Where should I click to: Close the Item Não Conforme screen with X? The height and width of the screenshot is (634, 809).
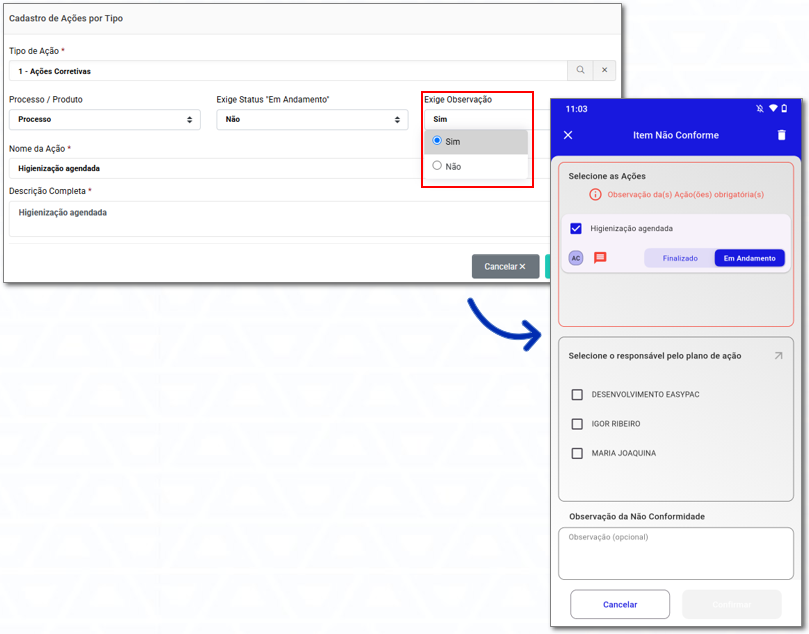568,135
